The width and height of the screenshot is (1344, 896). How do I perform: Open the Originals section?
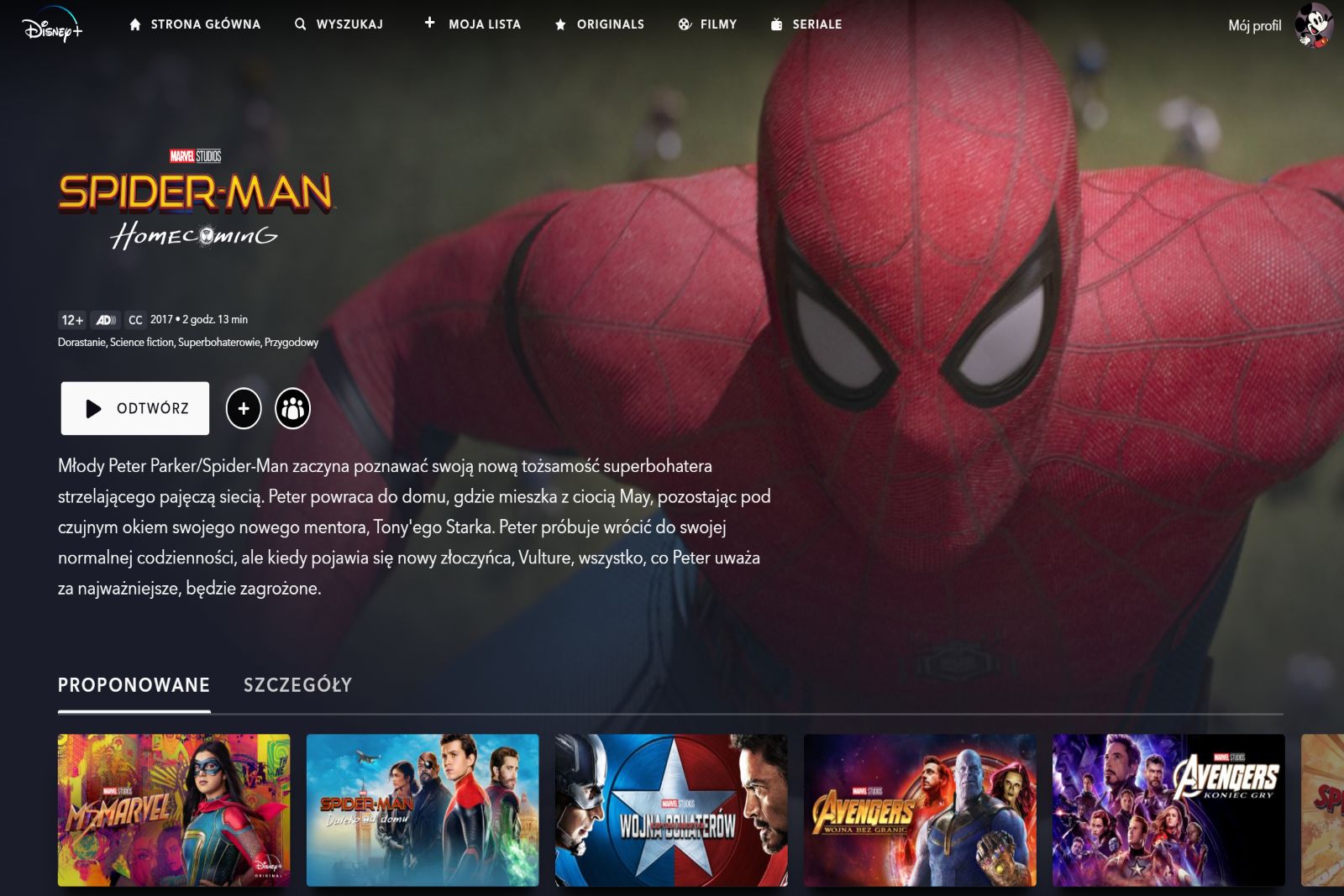coord(599,24)
